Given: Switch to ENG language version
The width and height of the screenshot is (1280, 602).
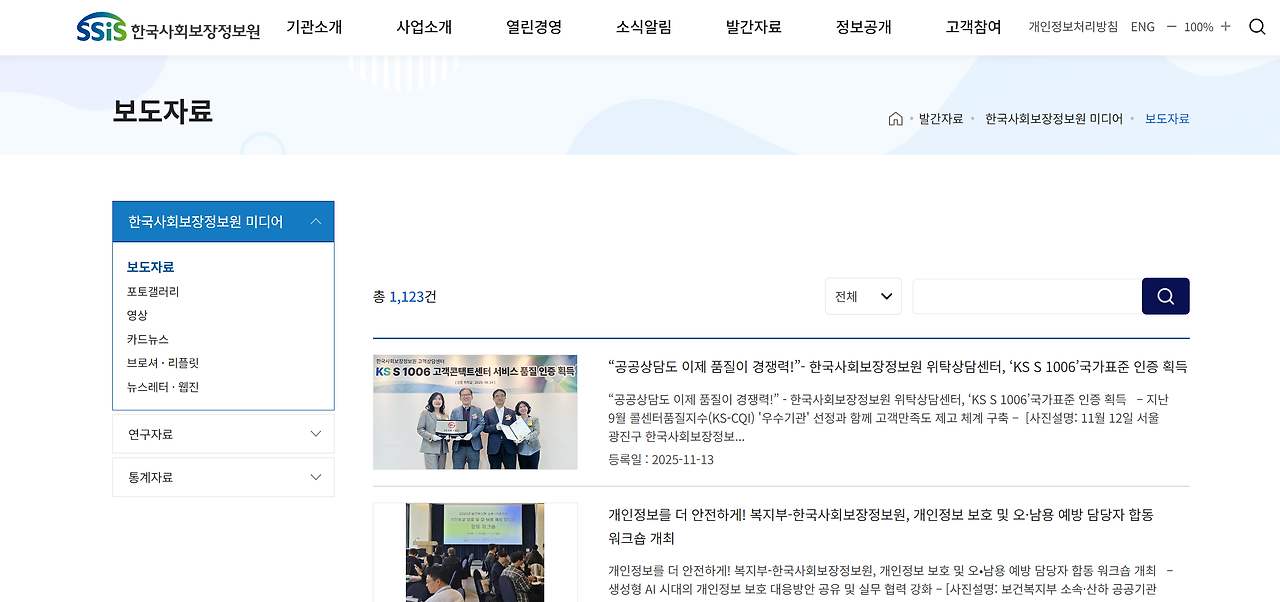Looking at the screenshot, I should 1143,27.
